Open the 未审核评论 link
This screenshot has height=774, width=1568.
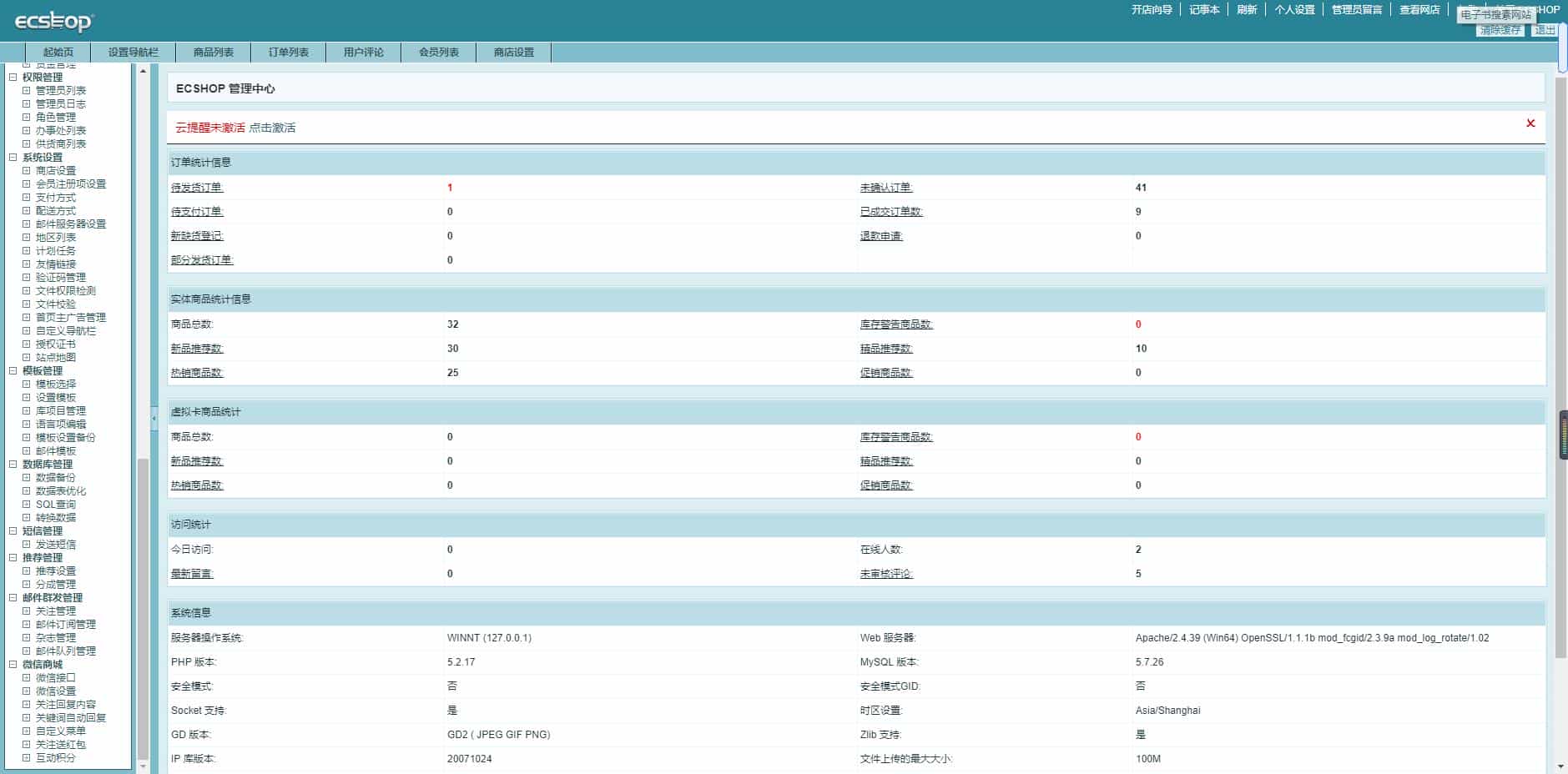(886, 574)
